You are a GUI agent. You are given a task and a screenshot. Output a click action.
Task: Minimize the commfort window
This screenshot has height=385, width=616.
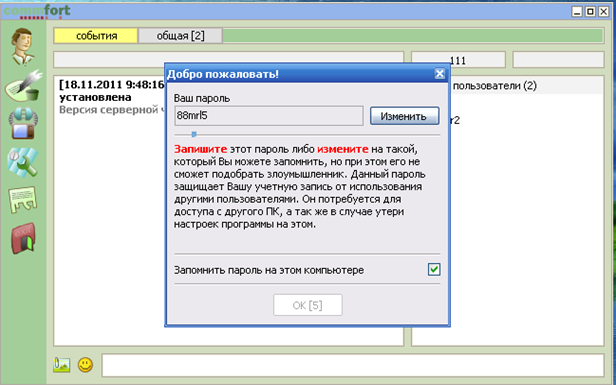coord(577,11)
